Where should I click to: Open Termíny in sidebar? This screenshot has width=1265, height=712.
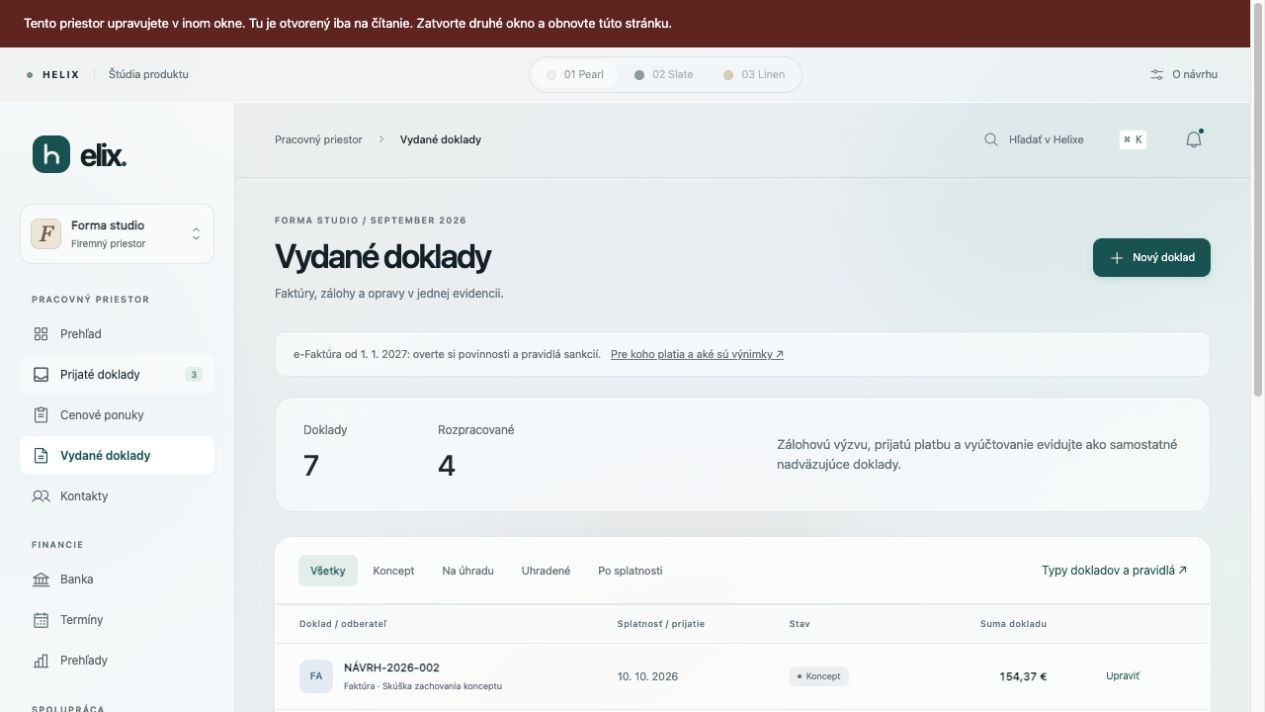click(x=117, y=620)
